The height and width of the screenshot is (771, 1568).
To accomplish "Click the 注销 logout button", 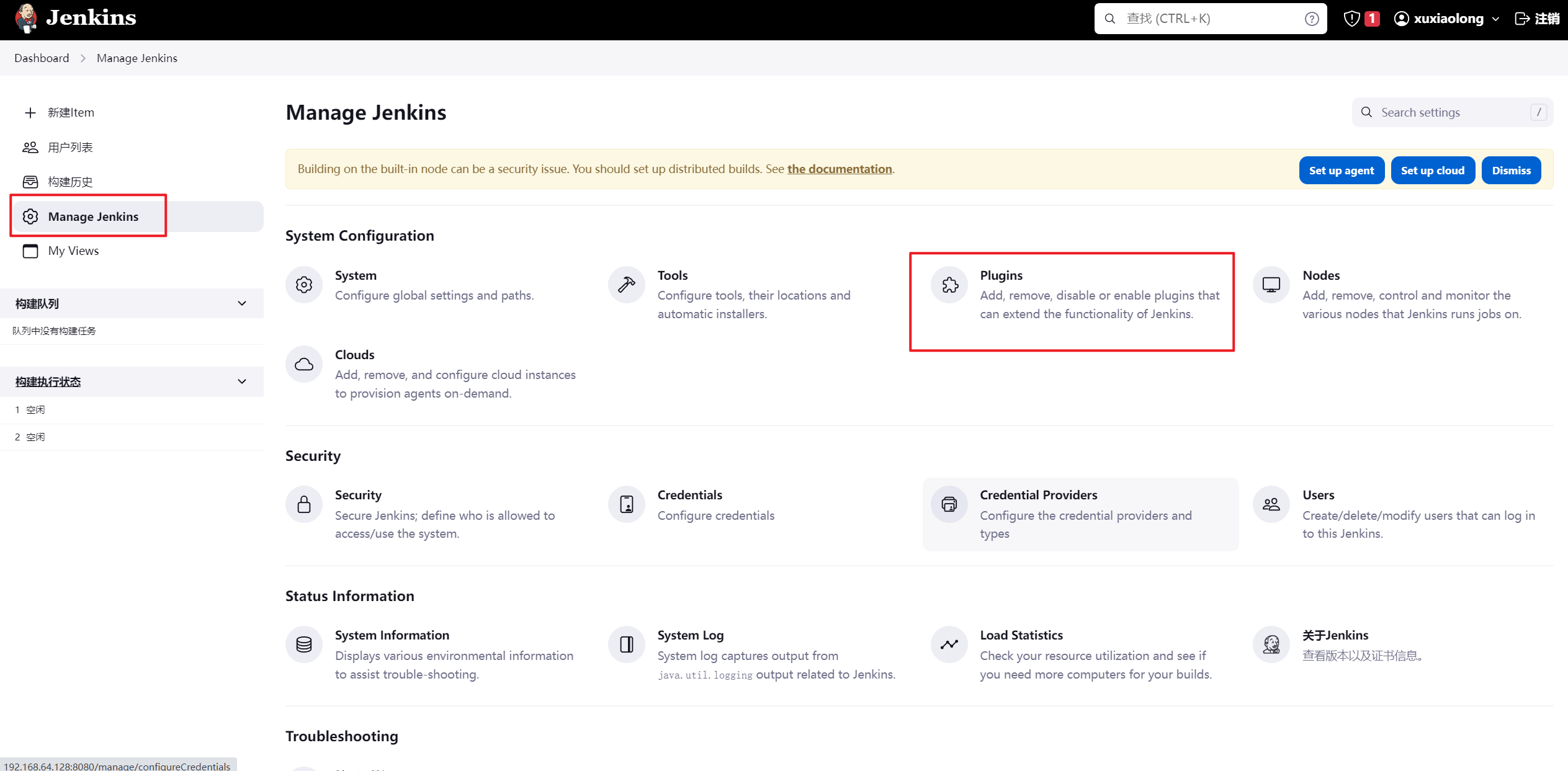I will pyautogui.click(x=1537, y=19).
